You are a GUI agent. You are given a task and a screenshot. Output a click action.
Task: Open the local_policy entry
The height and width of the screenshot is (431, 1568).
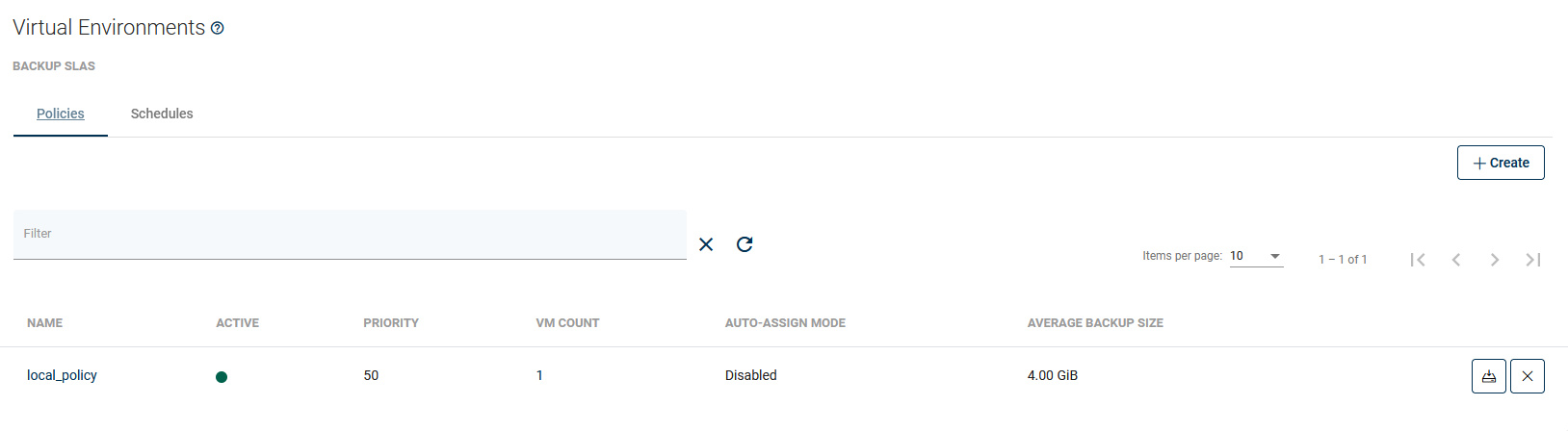coord(62,375)
